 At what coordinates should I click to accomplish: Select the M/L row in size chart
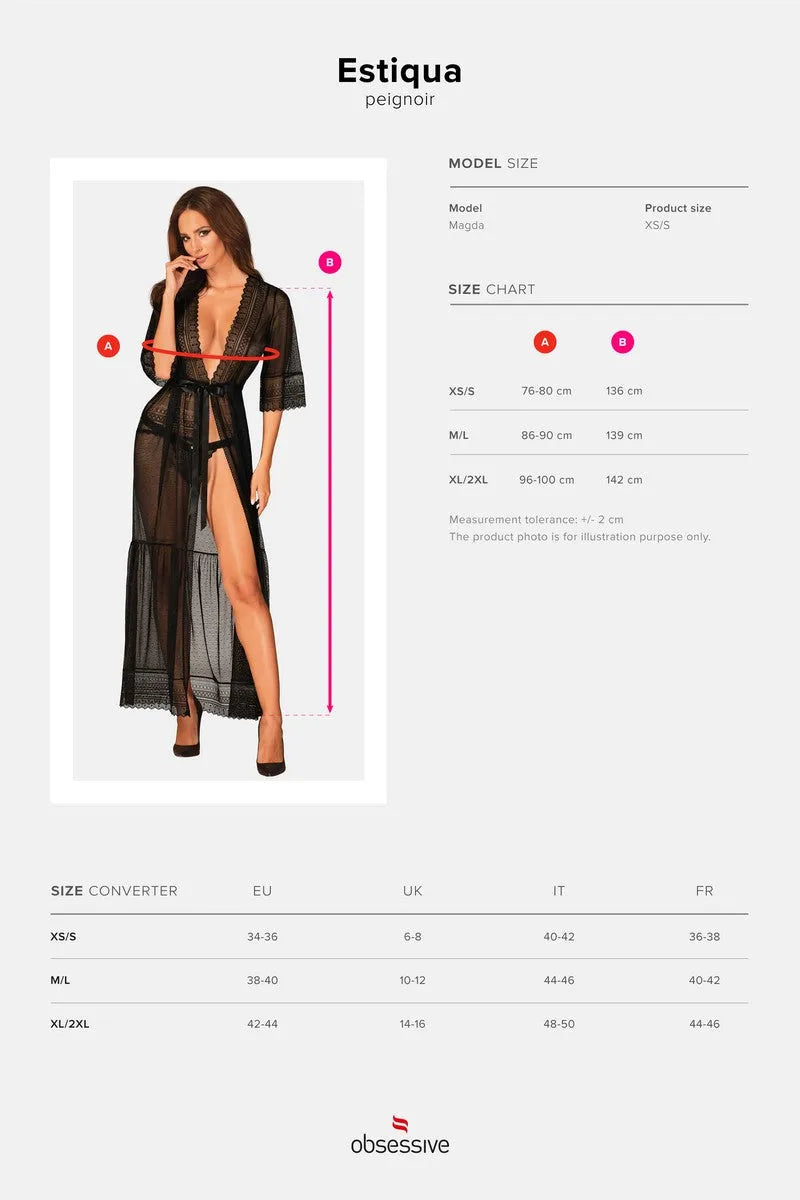point(598,435)
